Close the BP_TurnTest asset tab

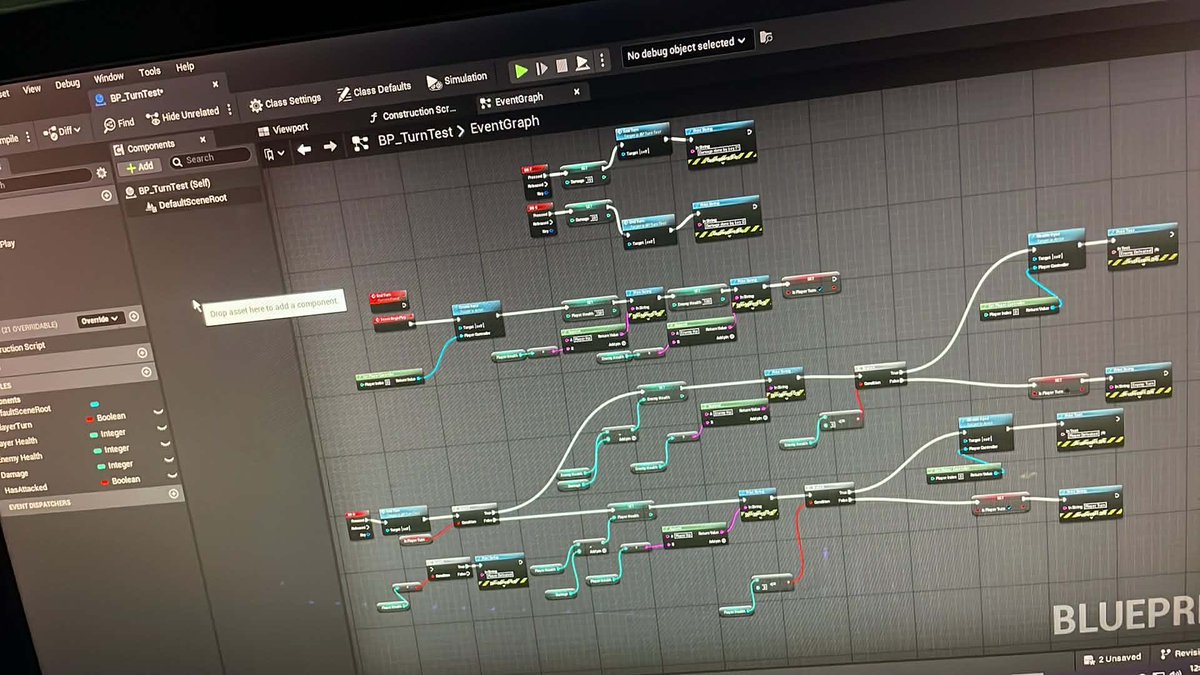point(214,83)
